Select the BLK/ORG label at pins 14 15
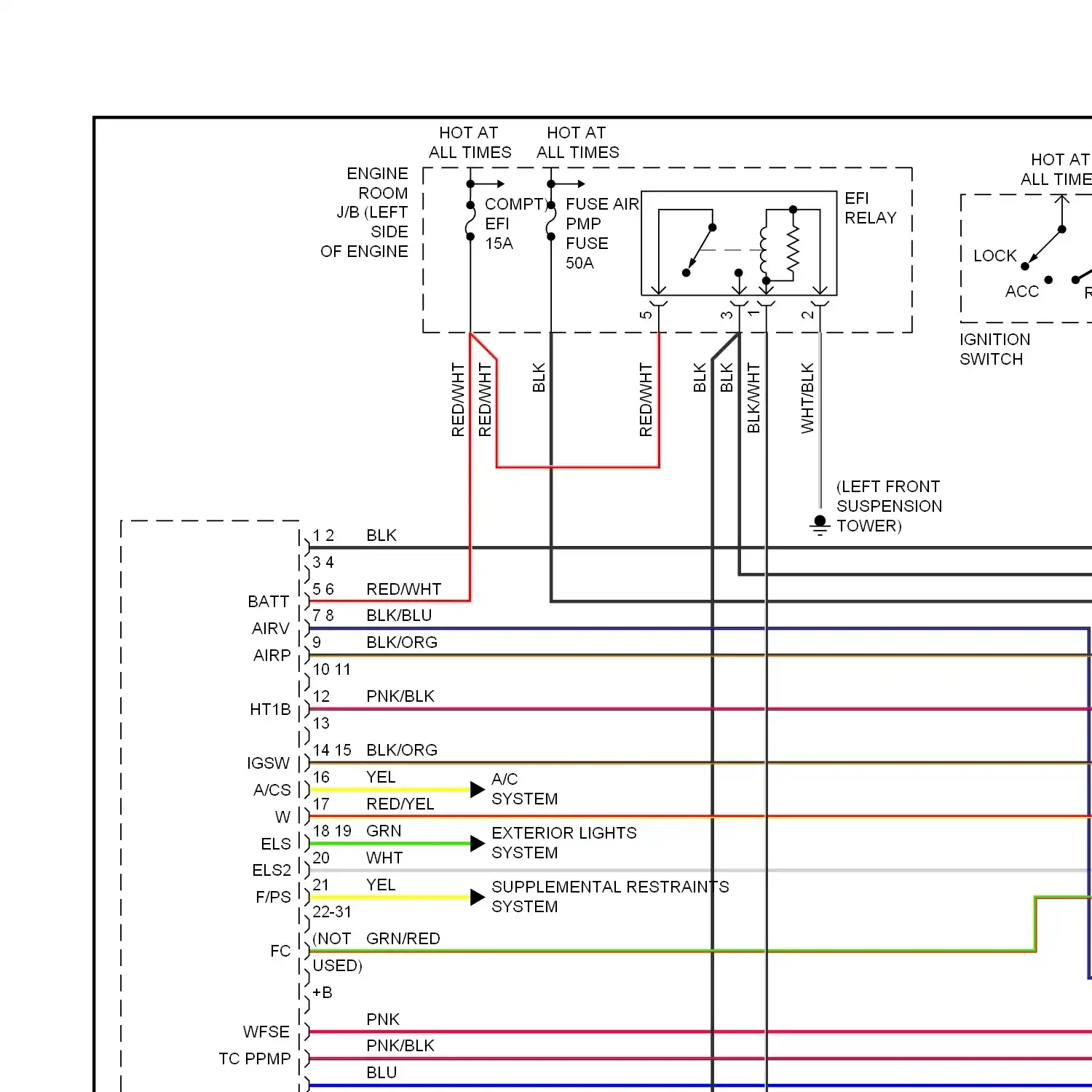Image resolution: width=1092 pixels, height=1092 pixels. coord(402,750)
